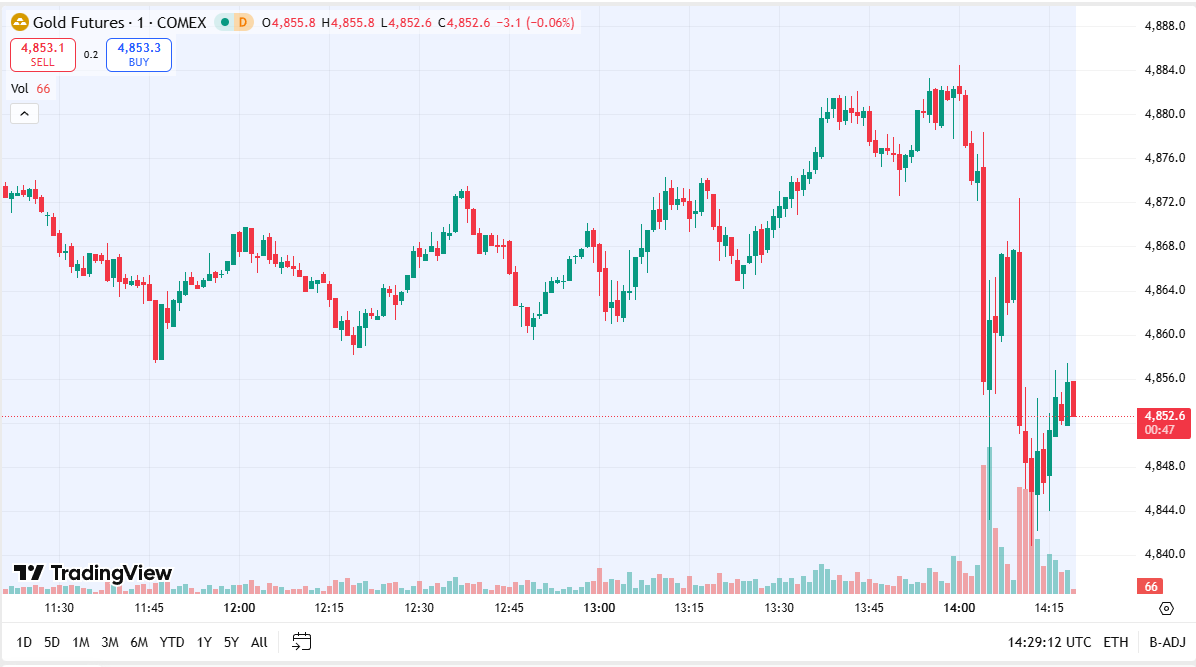Click the orange delayed data D badge
This screenshot has width=1196, height=667.
click(x=242, y=22)
